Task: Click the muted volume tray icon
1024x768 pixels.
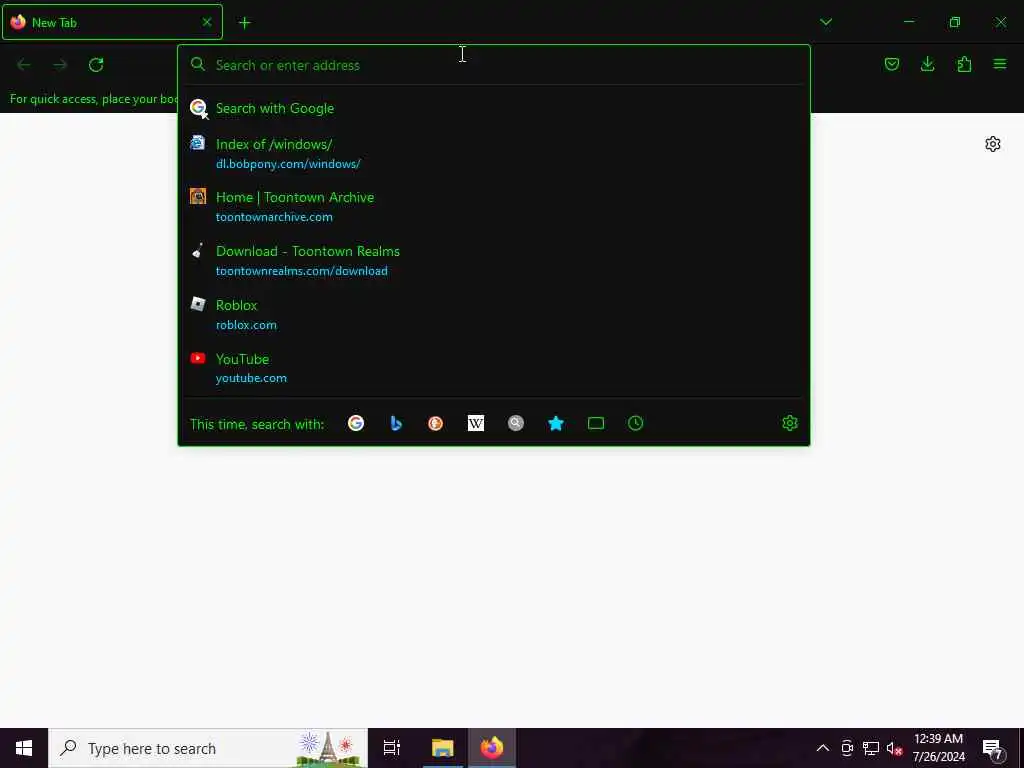Action: 894,748
